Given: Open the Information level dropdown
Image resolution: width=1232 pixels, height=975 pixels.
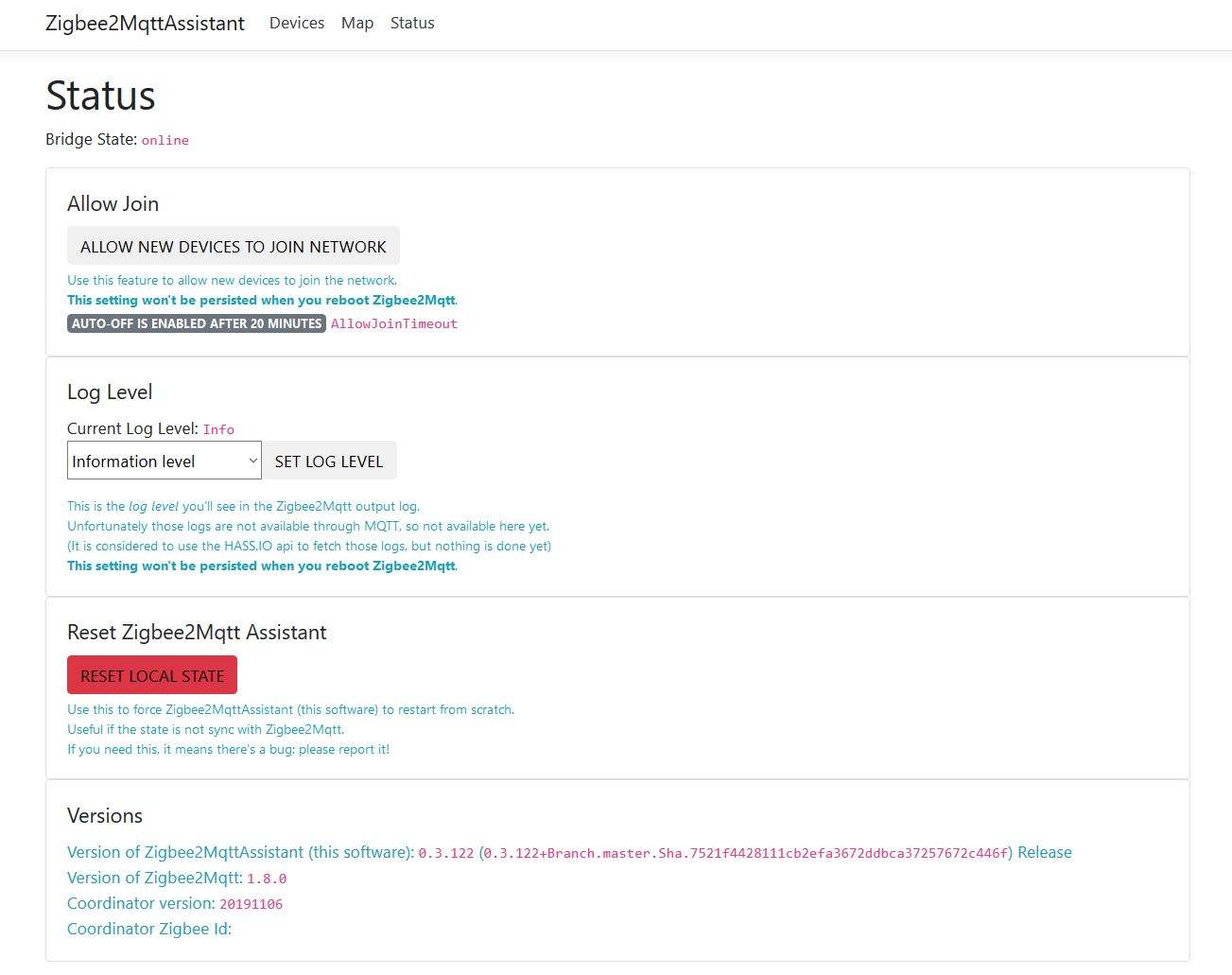Looking at the screenshot, I should click(x=156, y=461).
